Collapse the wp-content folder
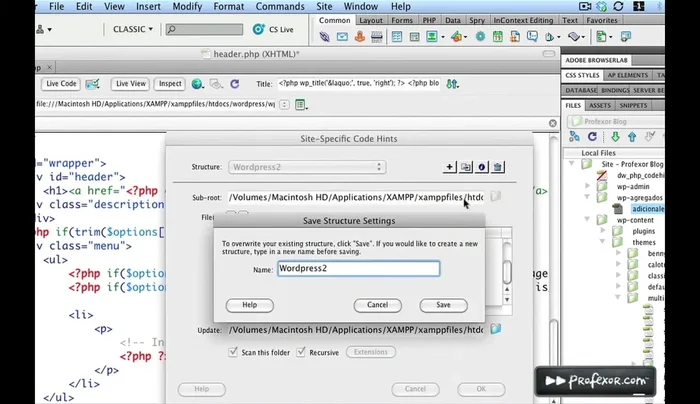Image resolution: width=700 pixels, height=404 pixels. 588,219
